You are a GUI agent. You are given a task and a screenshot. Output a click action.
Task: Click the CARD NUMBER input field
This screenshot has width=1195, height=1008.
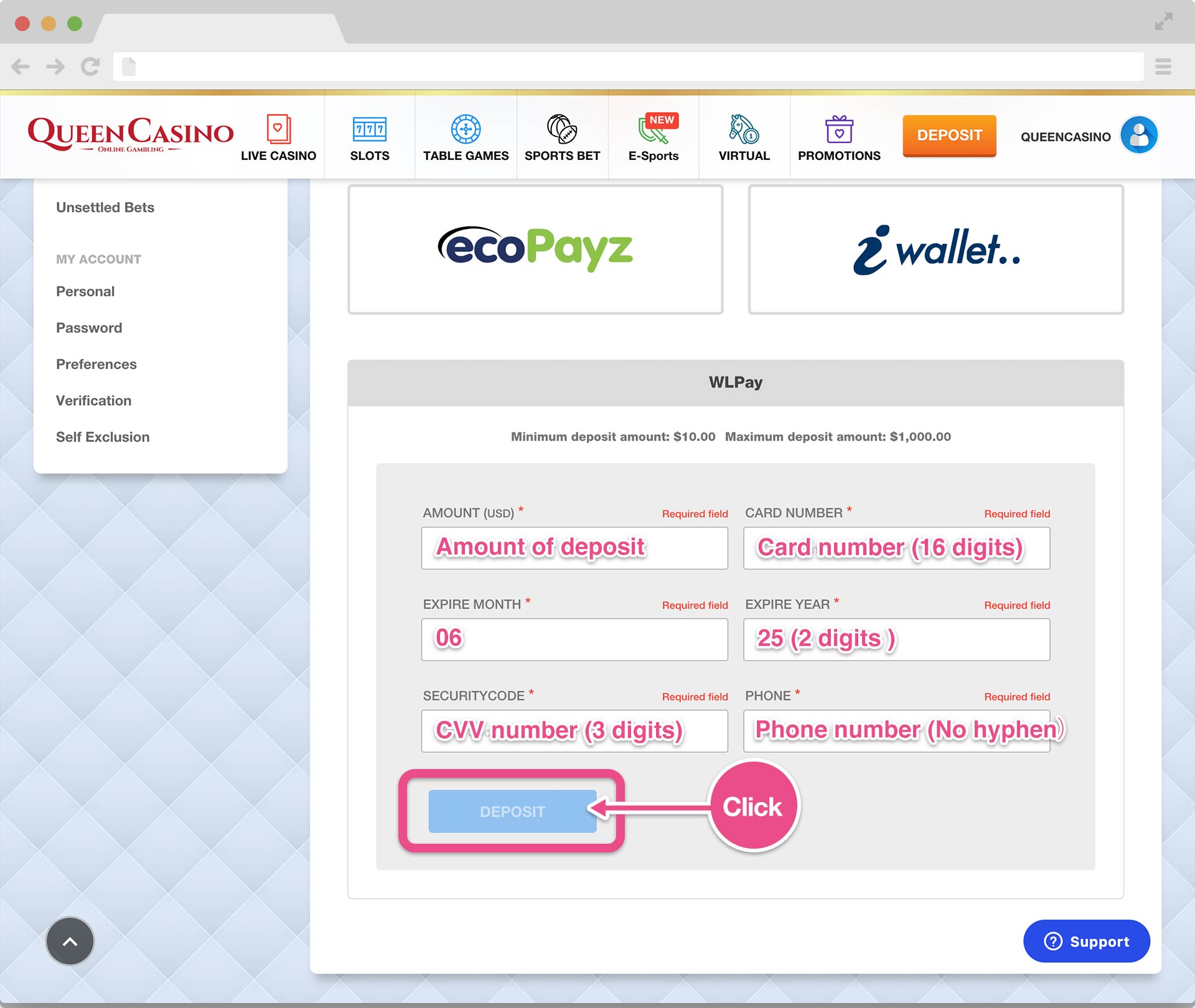click(x=896, y=548)
